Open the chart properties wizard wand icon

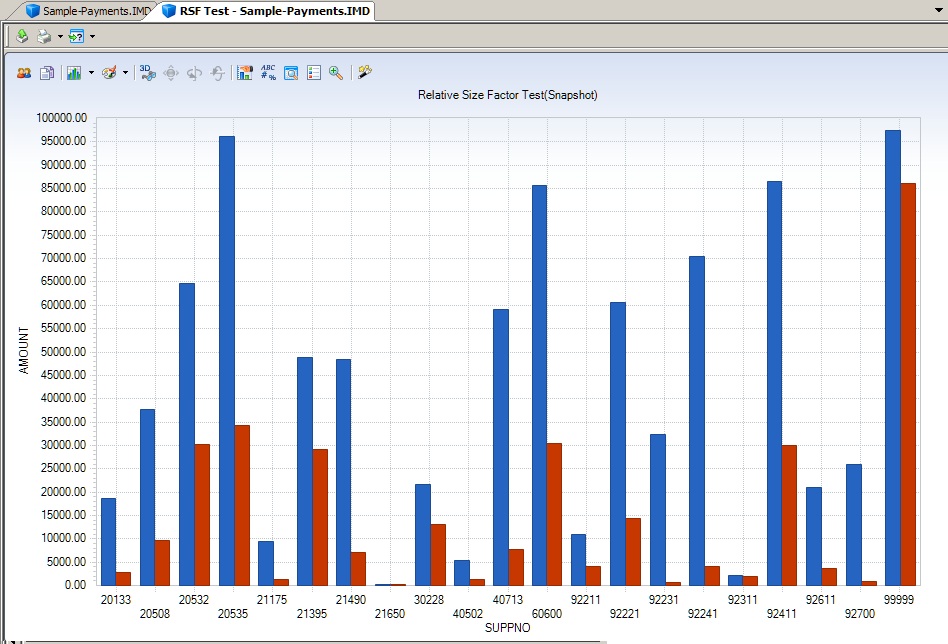coord(365,73)
